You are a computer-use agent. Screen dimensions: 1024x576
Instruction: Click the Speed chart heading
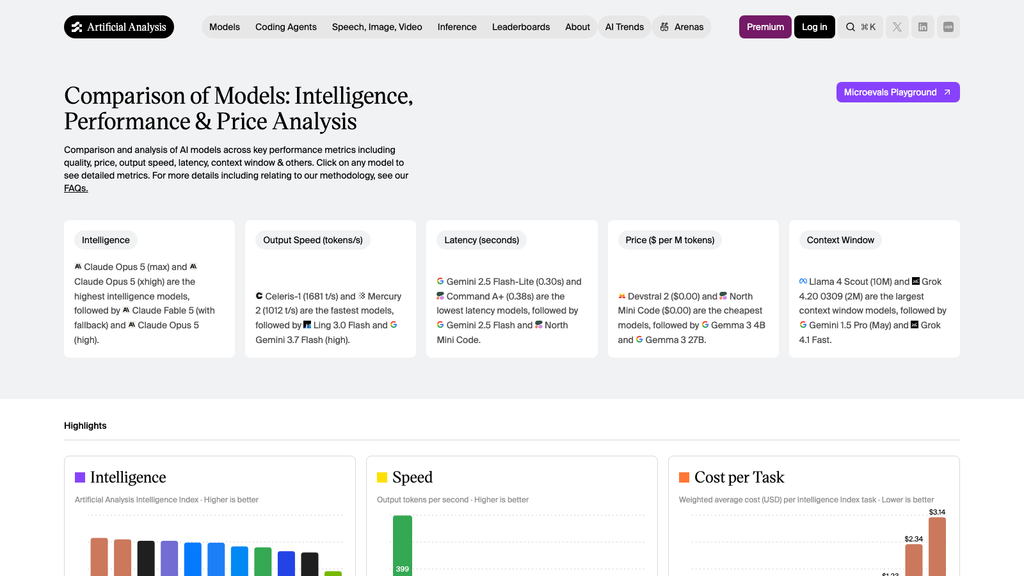(412, 477)
